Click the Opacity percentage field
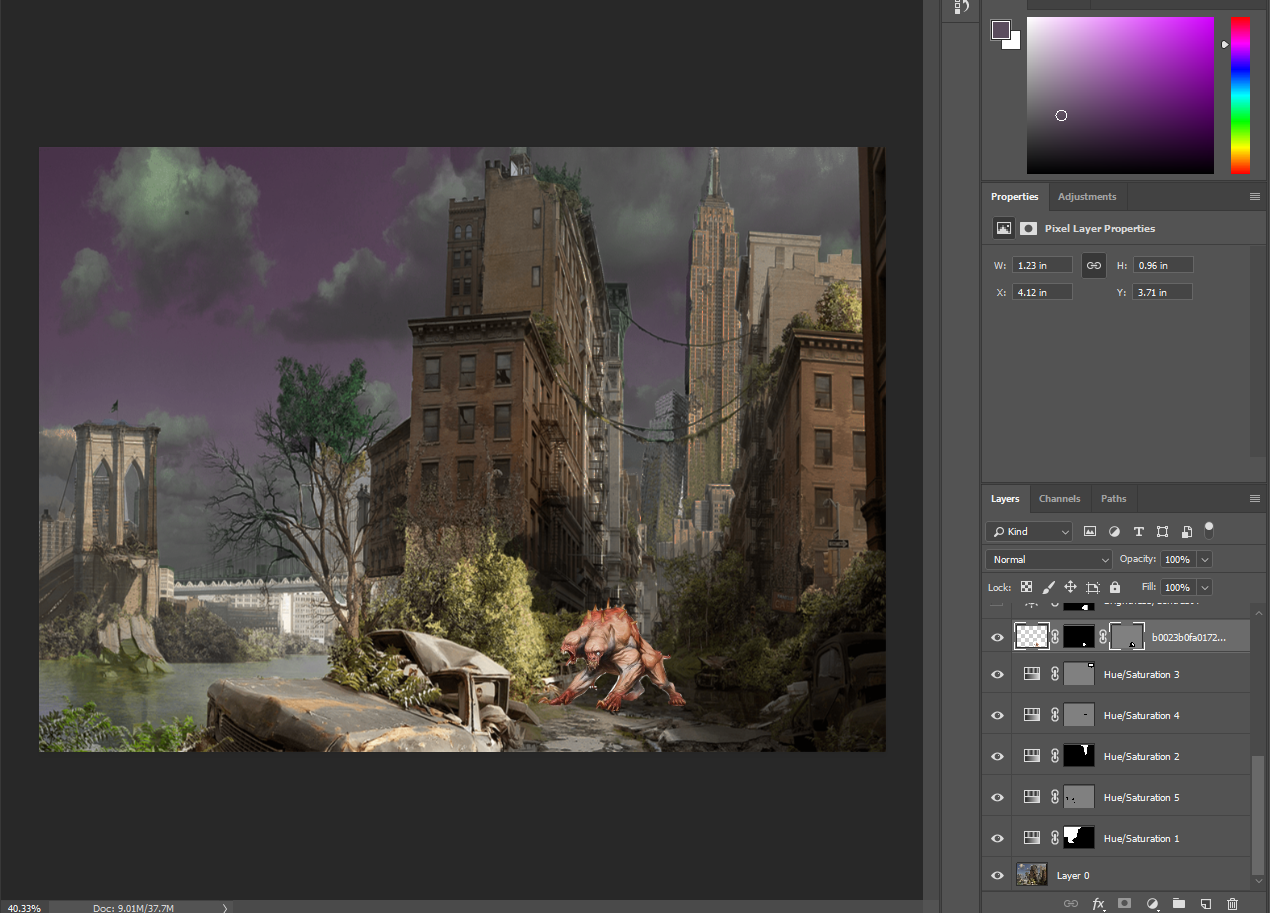1270x913 pixels. pyautogui.click(x=1178, y=560)
